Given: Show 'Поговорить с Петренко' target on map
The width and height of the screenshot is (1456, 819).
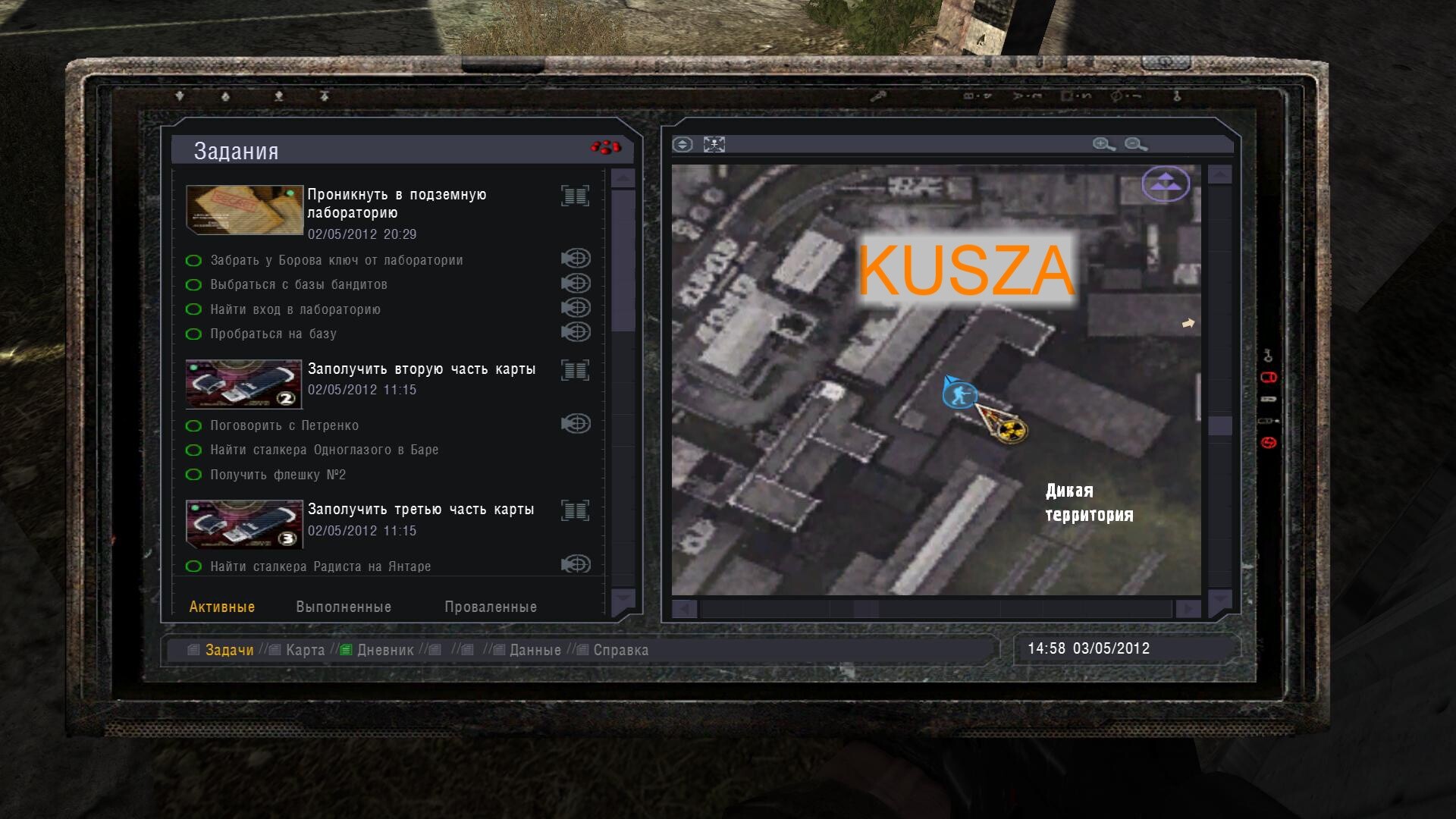Looking at the screenshot, I should (576, 423).
